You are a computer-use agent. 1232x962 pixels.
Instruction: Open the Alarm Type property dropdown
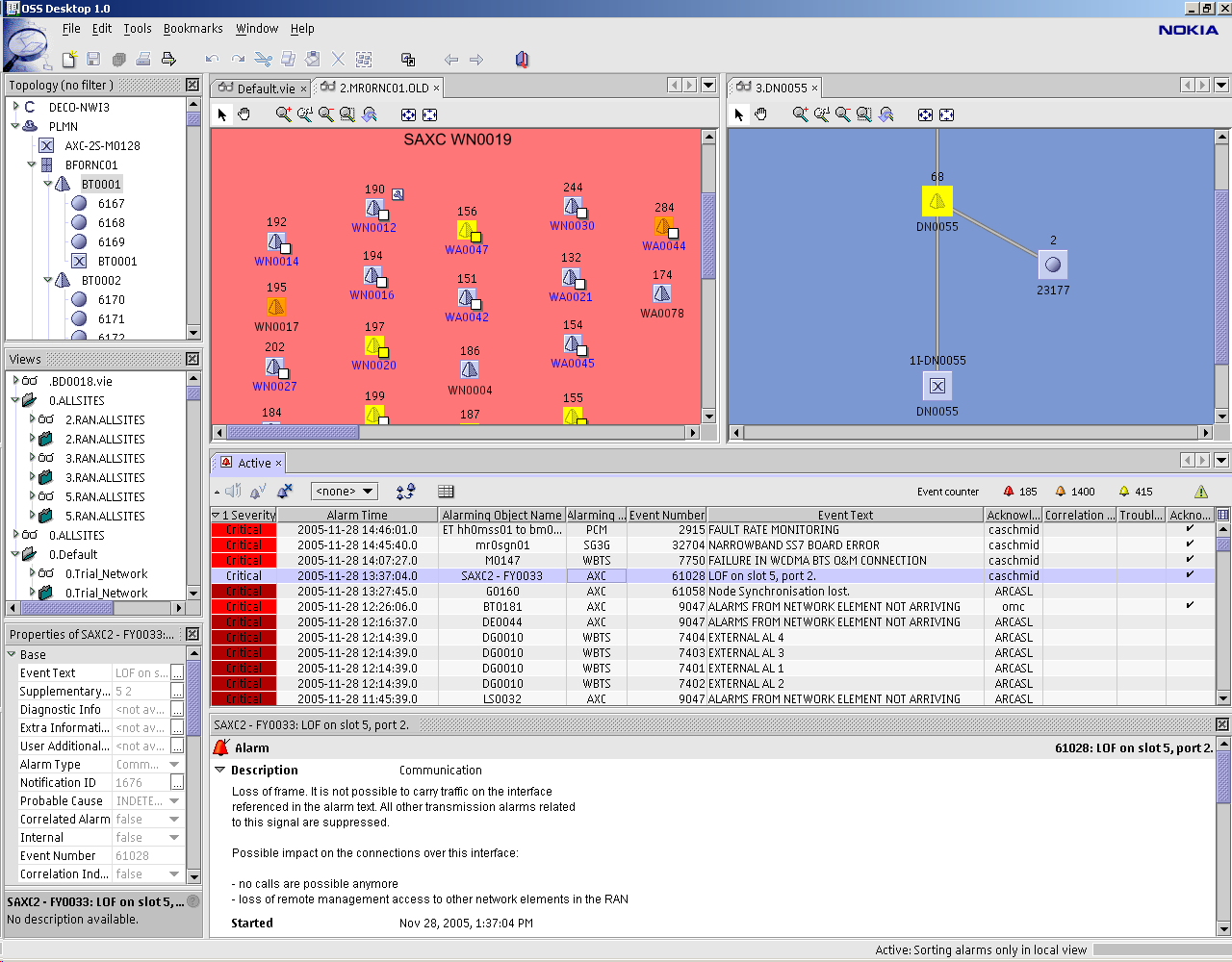174,765
